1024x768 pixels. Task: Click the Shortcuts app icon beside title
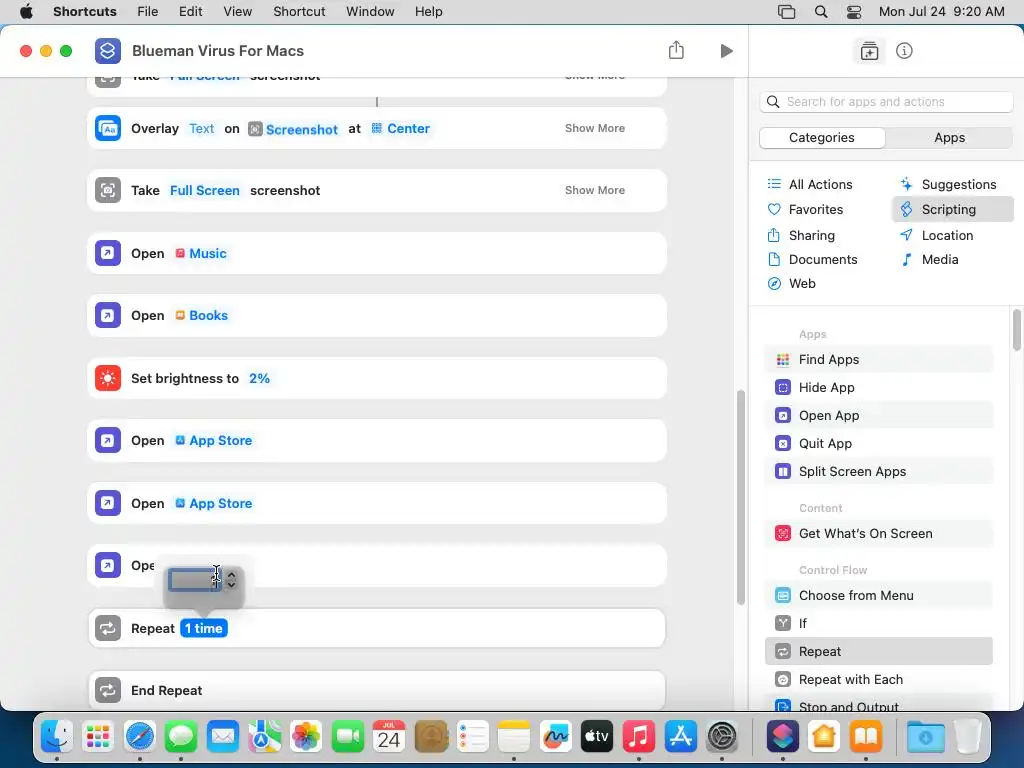[x=108, y=51]
